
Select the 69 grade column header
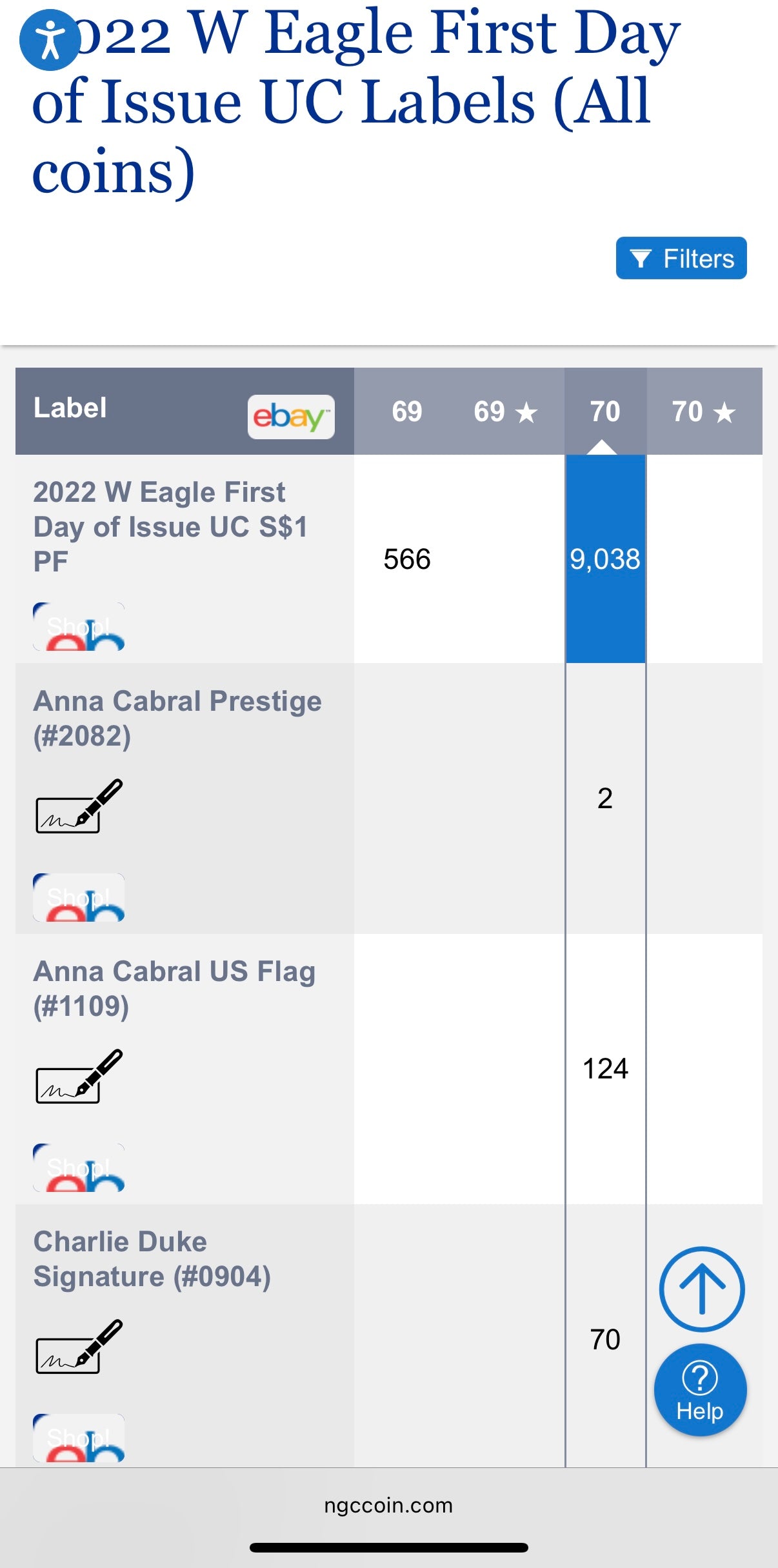point(406,412)
